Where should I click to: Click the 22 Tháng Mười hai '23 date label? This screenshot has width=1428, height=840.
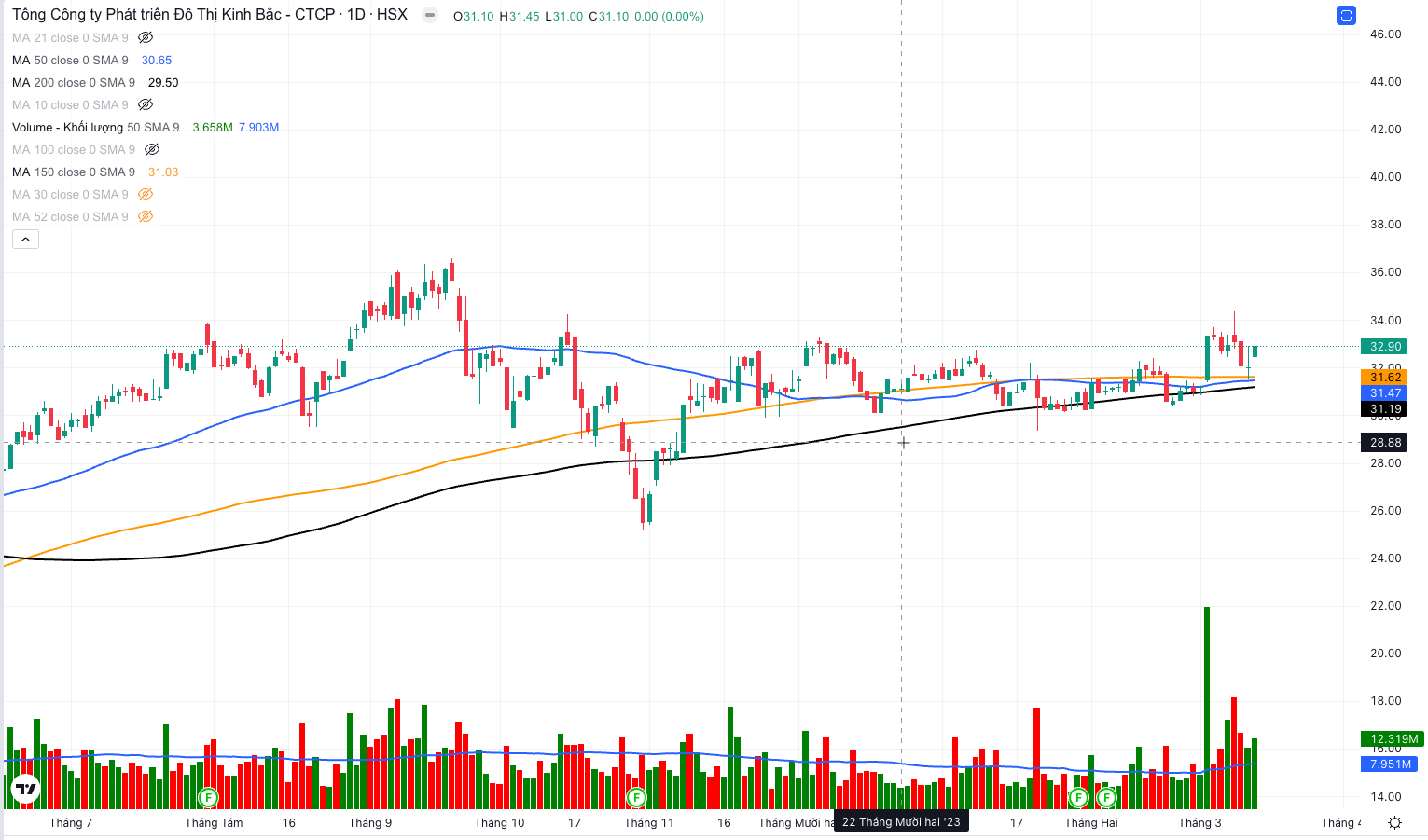tap(901, 822)
